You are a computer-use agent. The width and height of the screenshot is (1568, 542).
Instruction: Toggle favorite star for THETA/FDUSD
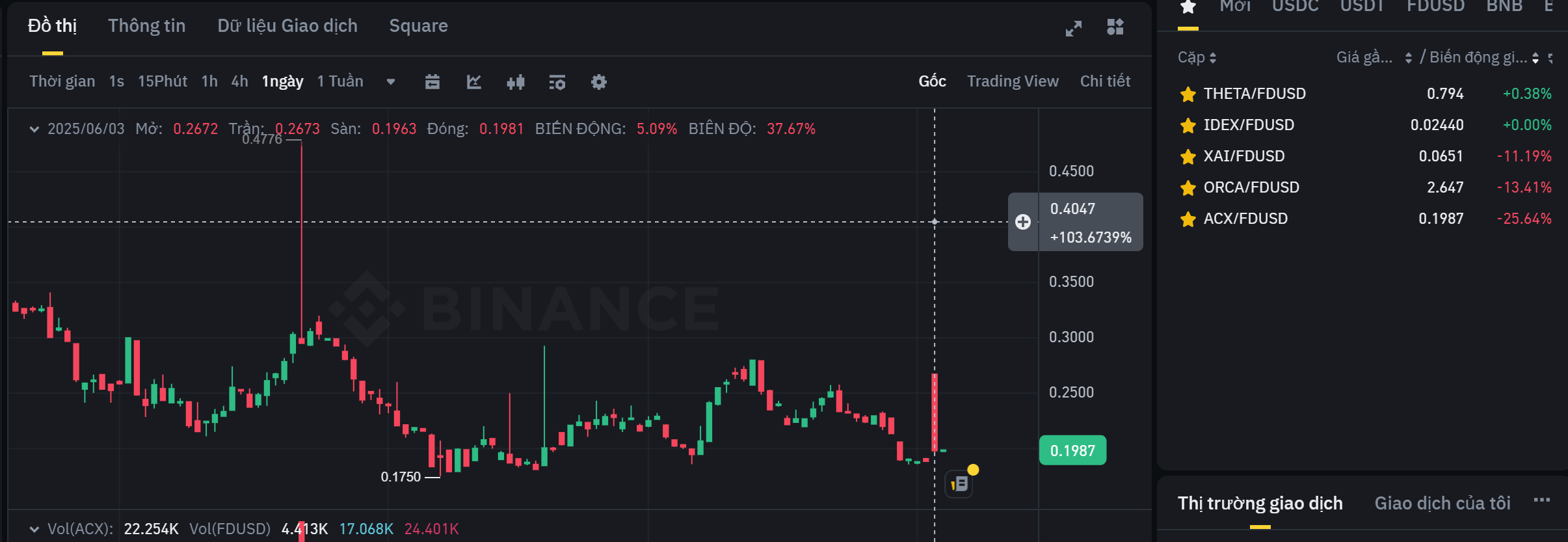1188,94
